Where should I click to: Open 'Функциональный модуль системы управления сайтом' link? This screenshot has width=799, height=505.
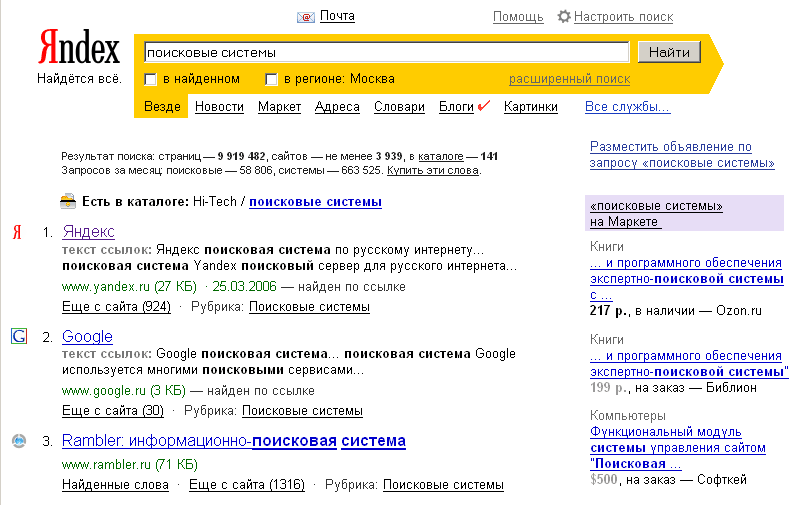(x=678, y=448)
